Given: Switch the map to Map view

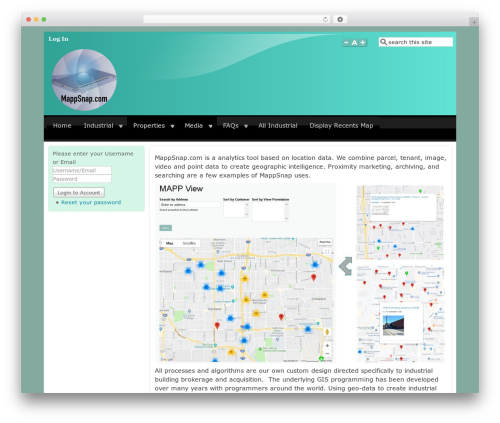Looking at the screenshot, I should (x=169, y=243).
